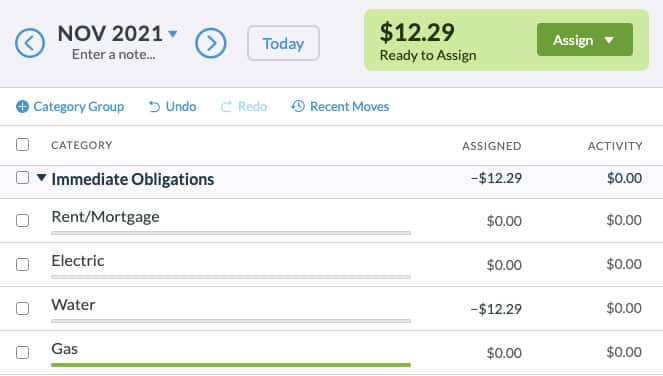Go to previous month with left arrow

[30, 43]
